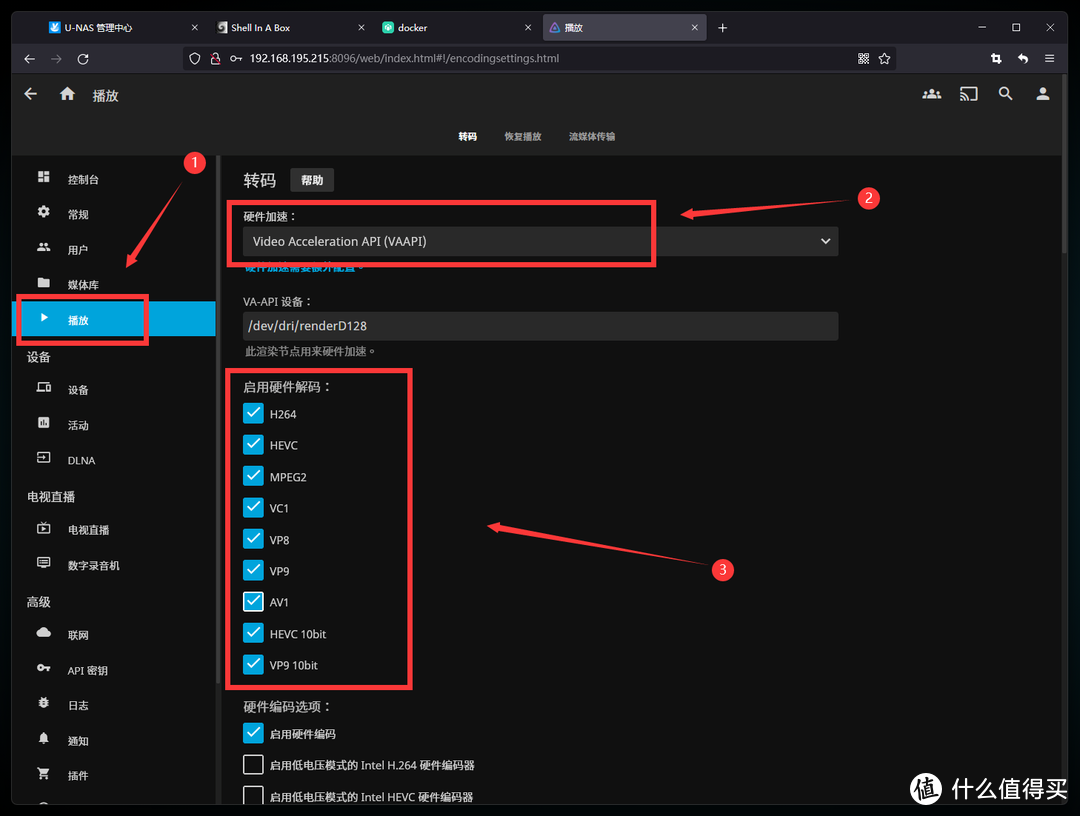
Task: Select the 播放 playback sidebar item
Action: pos(114,320)
